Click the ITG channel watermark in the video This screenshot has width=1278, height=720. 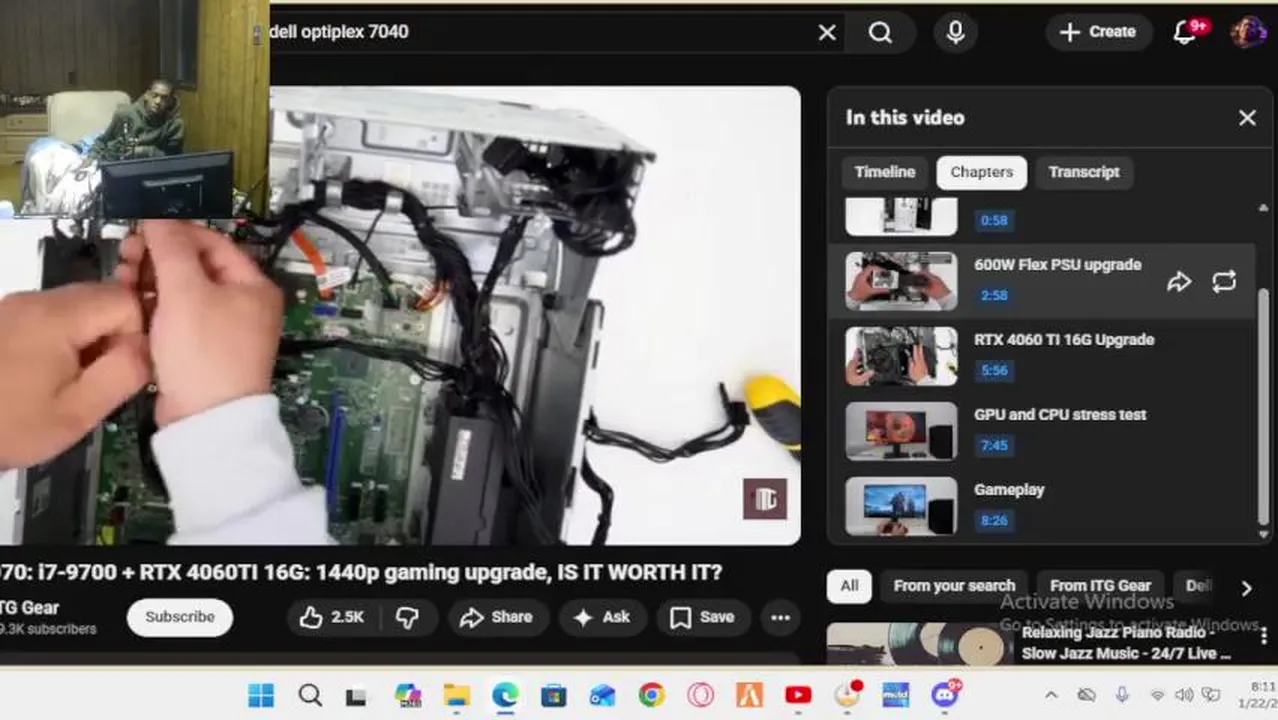point(765,500)
